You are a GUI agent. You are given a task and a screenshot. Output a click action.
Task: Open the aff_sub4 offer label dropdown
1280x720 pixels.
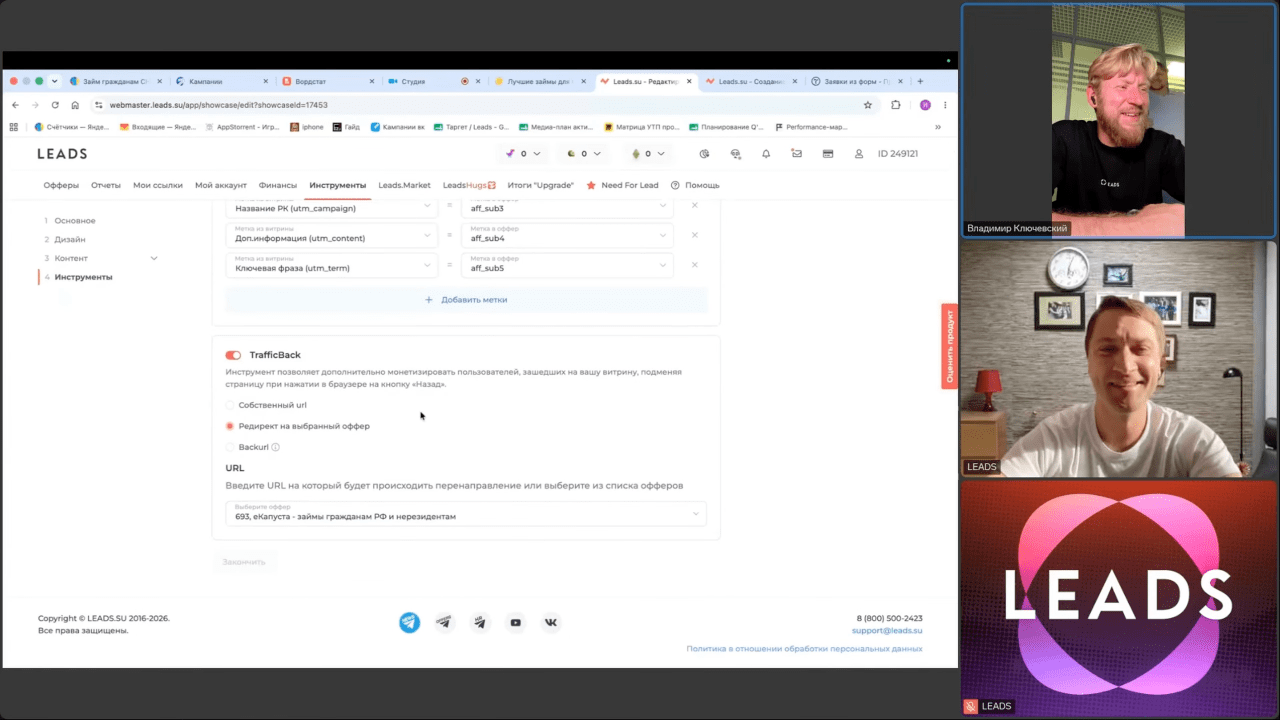click(x=567, y=235)
